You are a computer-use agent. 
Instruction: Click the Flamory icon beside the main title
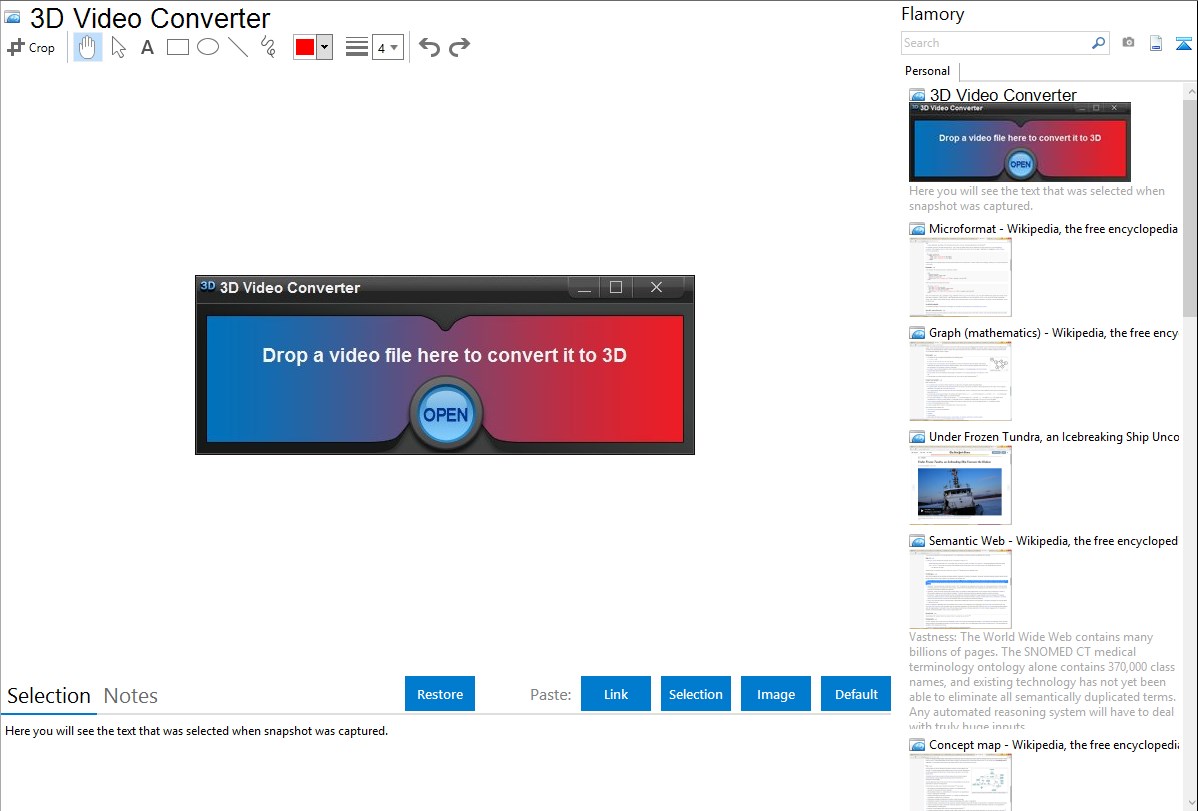12,18
